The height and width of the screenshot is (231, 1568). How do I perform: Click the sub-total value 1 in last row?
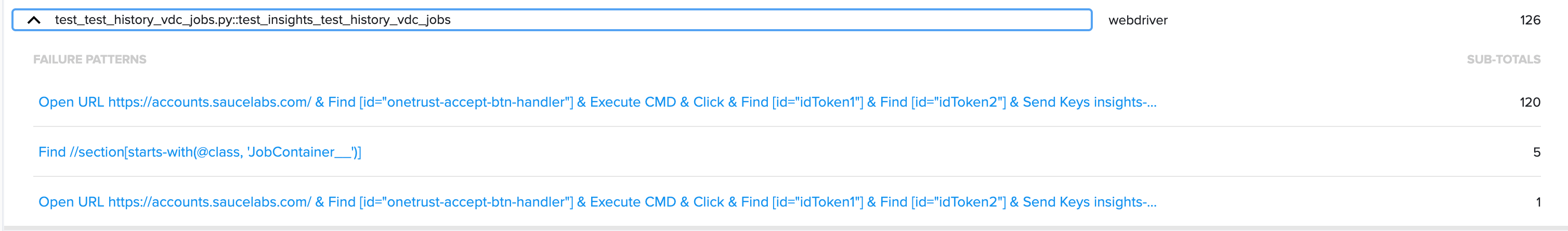point(1538,202)
